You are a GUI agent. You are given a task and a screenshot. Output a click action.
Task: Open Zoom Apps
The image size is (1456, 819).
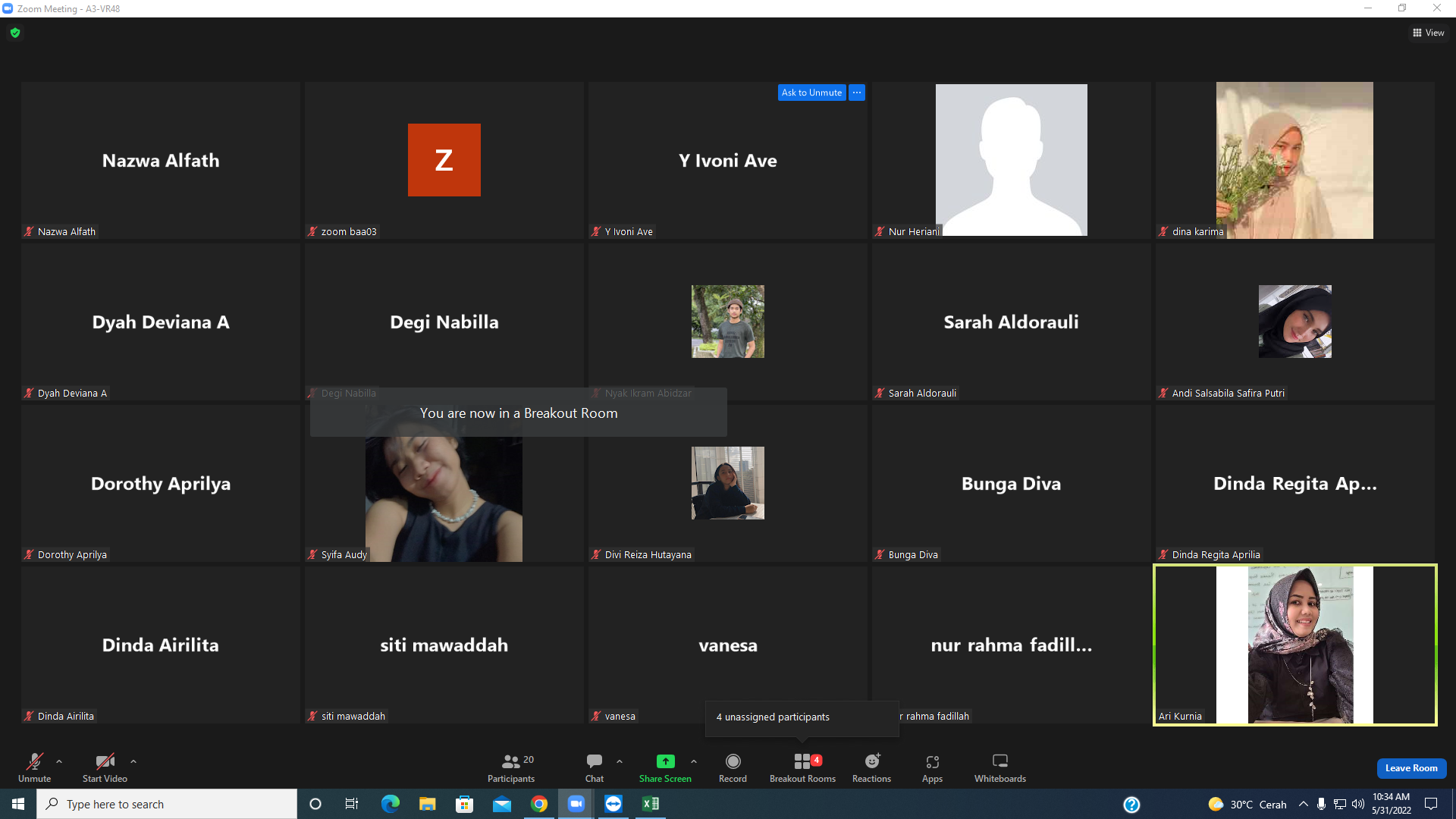(x=933, y=767)
